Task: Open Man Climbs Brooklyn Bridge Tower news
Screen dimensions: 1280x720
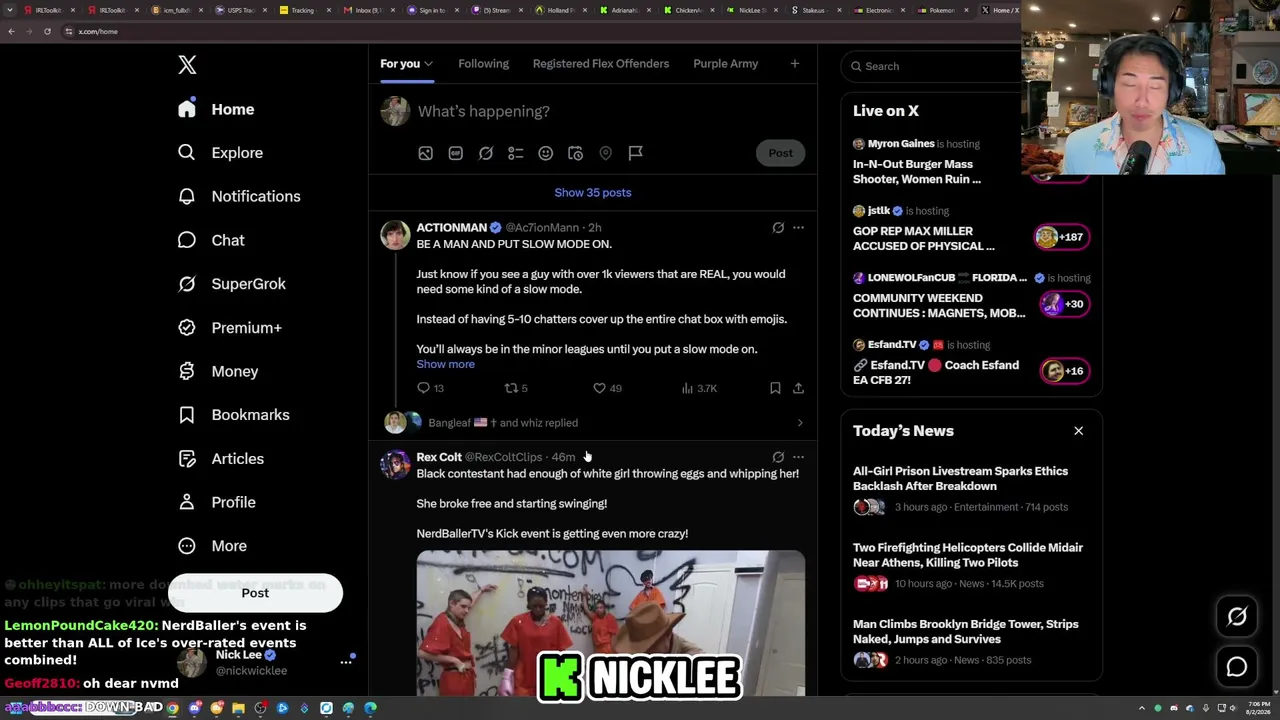Action: 971,642
